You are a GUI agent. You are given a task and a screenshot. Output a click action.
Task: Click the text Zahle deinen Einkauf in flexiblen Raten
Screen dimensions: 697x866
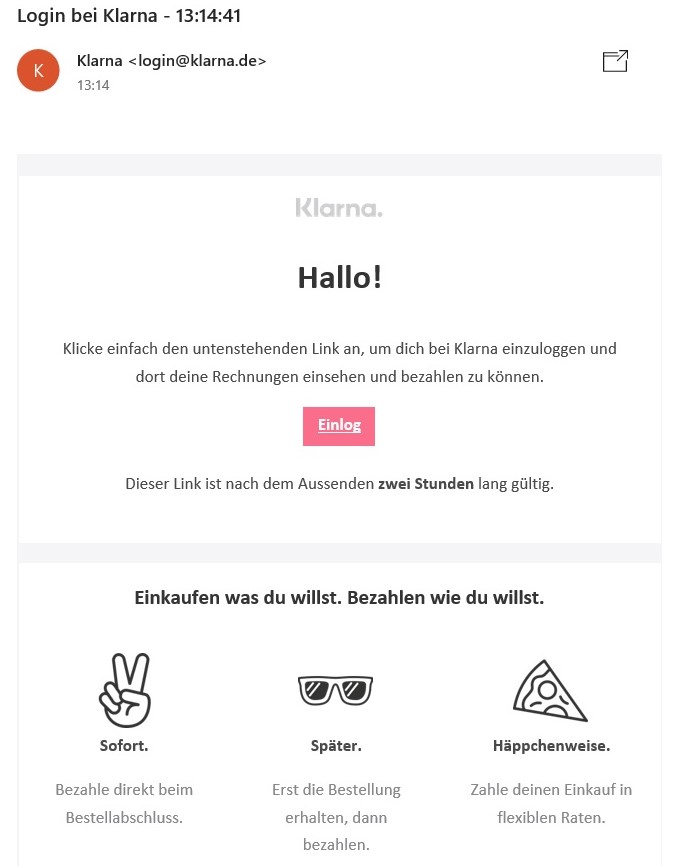[551, 804]
